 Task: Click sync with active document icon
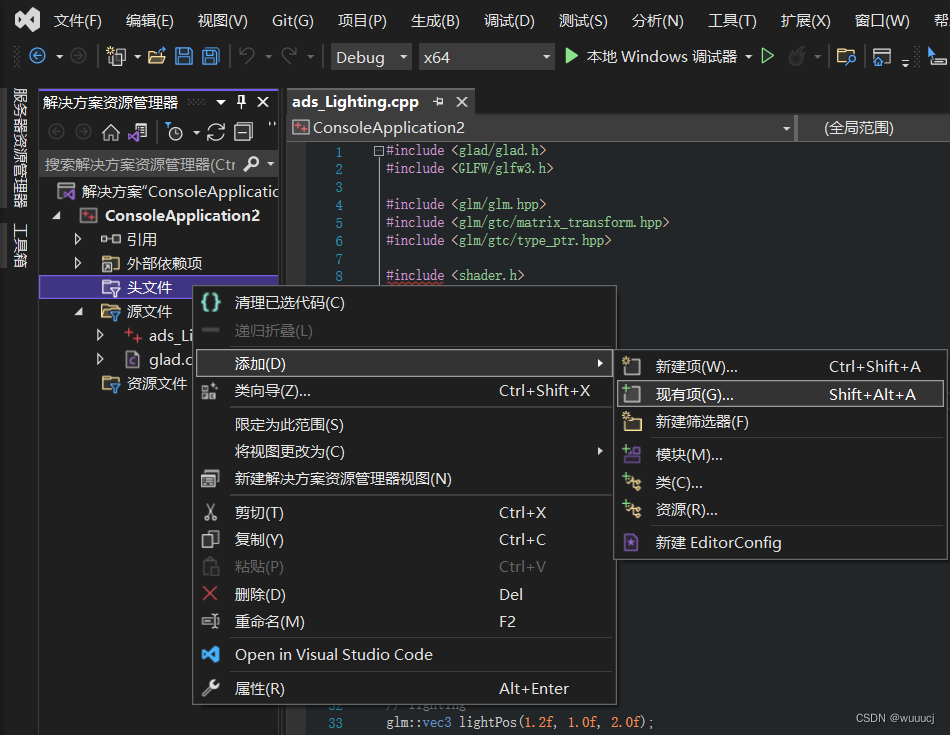216,131
